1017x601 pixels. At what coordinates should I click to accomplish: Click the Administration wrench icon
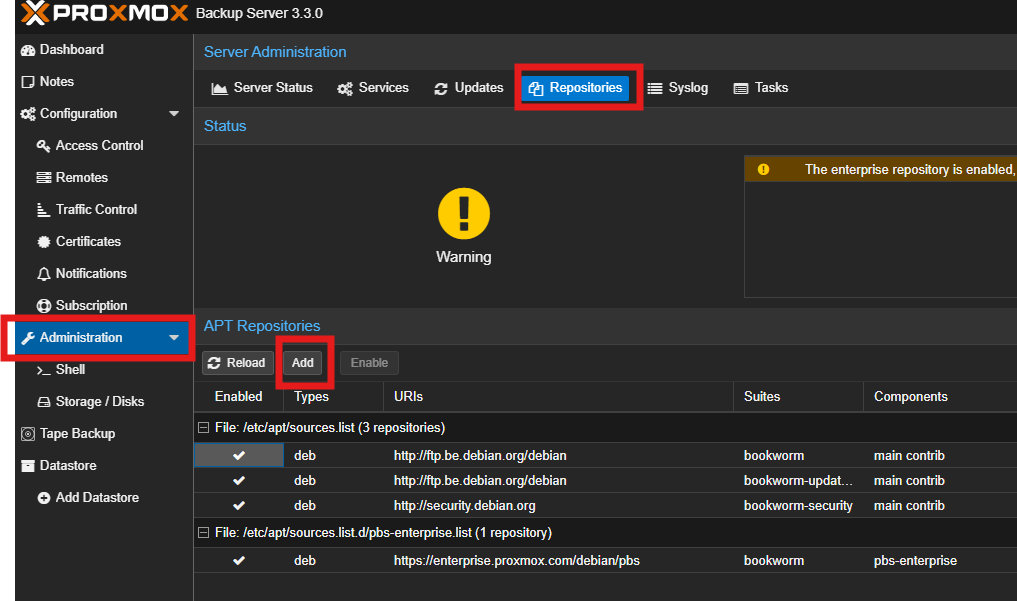pos(28,338)
